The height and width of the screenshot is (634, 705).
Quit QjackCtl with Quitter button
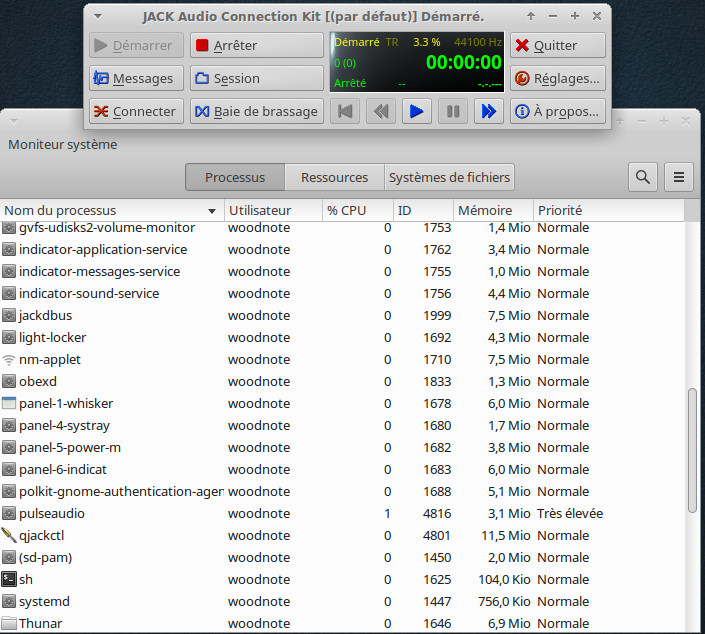557,45
